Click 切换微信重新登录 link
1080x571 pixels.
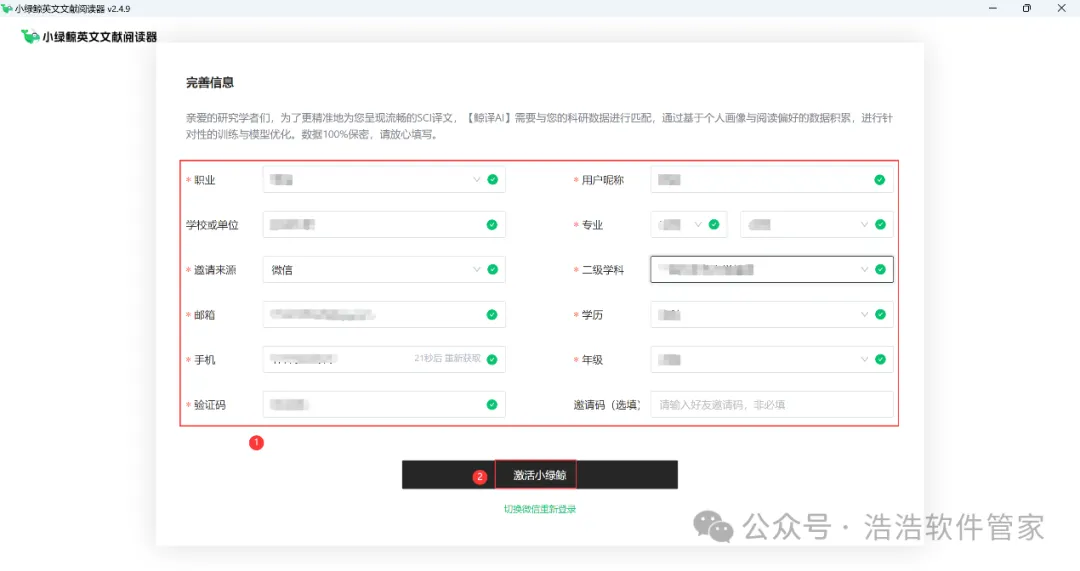[539, 509]
